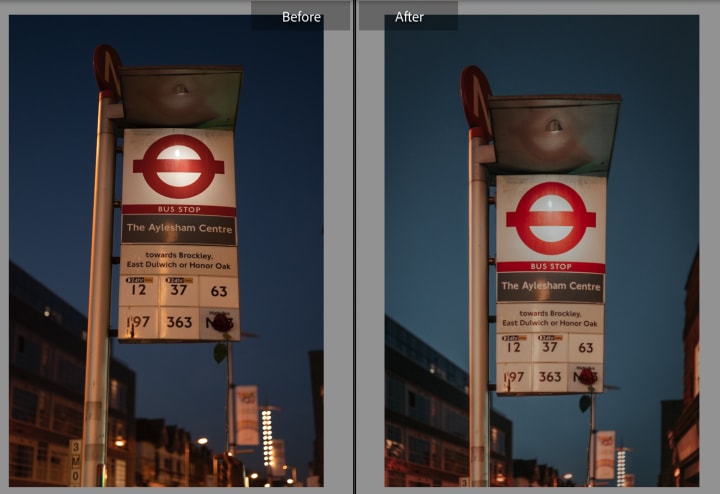
Task: Click the After view label
Action: (x=409, y=17)
